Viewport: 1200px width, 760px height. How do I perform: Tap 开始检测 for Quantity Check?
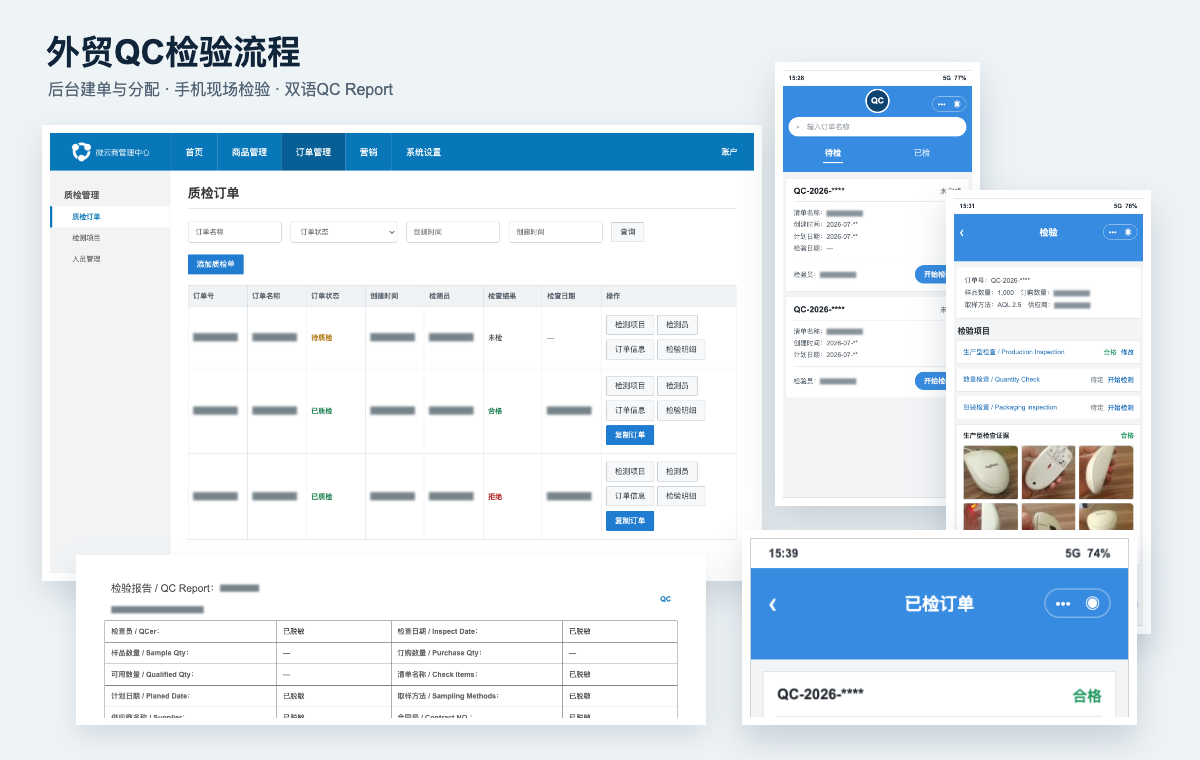tap(1120, 380)
